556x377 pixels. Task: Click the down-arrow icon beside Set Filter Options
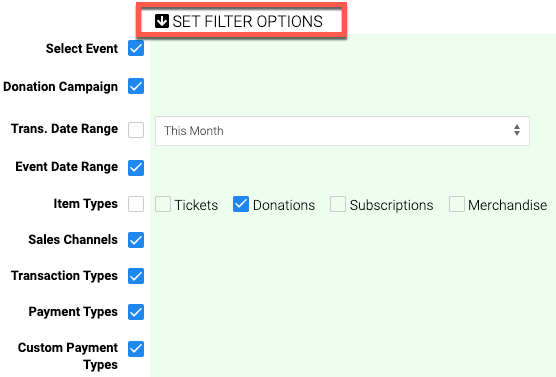162,21
